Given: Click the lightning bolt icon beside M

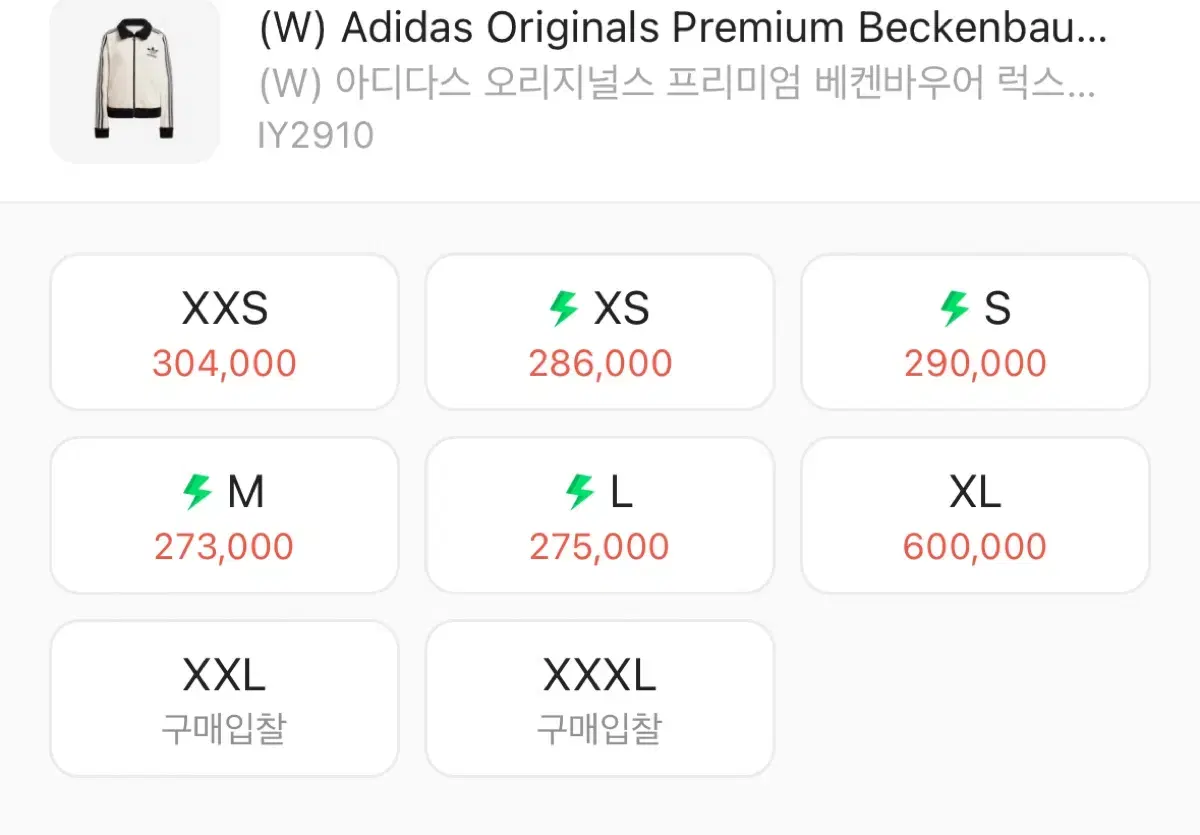Looking at the screenshot, I should point(198,492).
